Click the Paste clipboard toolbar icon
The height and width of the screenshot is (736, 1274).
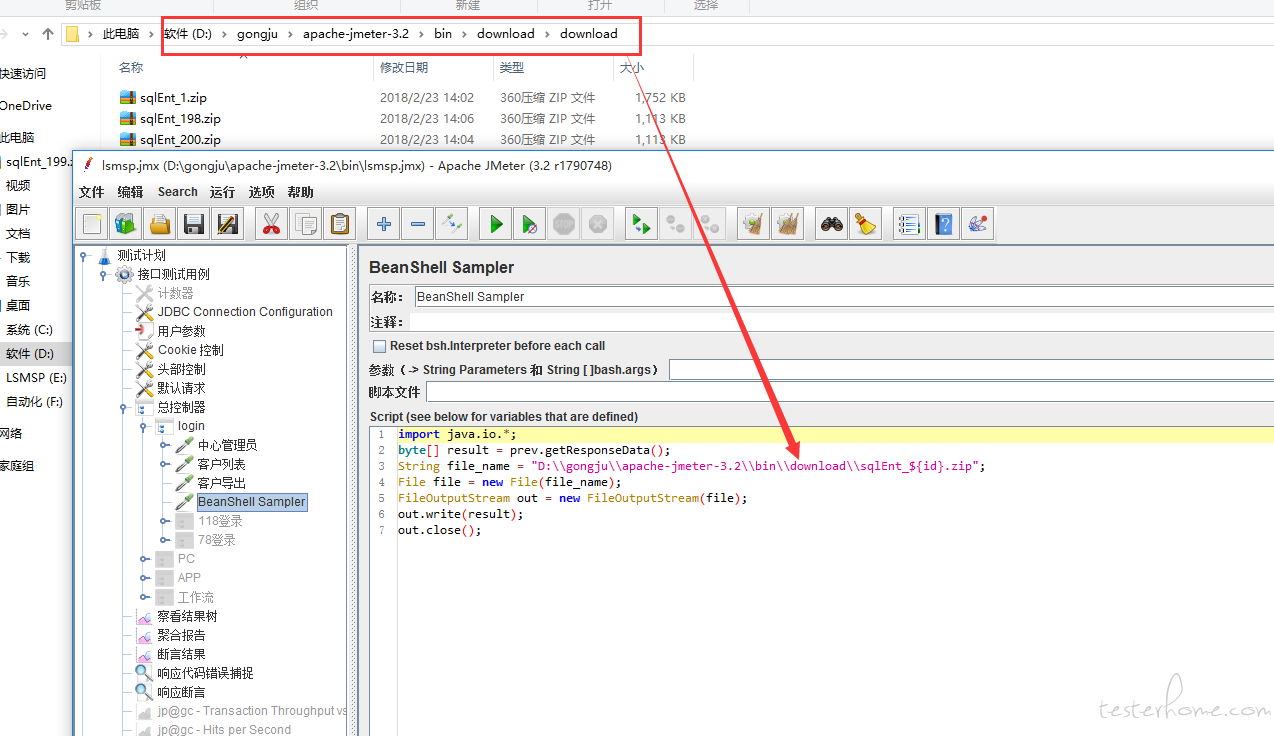tap(340, 224)
